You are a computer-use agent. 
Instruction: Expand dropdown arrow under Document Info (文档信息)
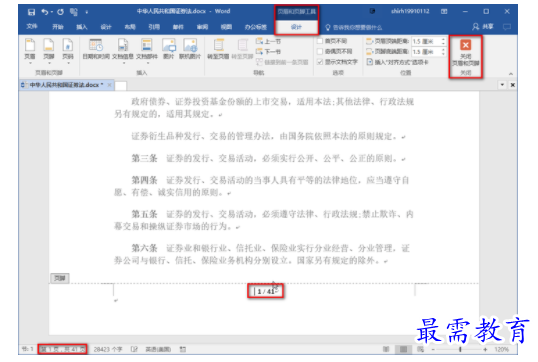point(124,63)
